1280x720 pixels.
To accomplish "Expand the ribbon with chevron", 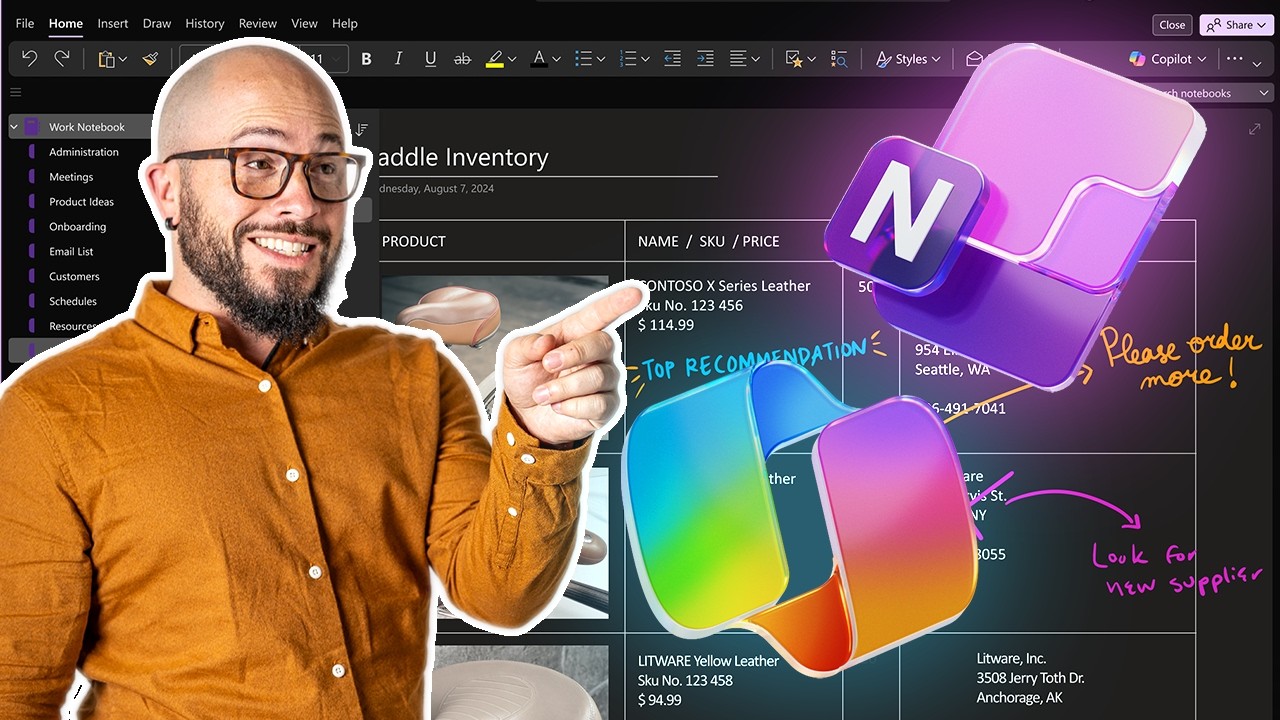I will [x=1258, y=64].
